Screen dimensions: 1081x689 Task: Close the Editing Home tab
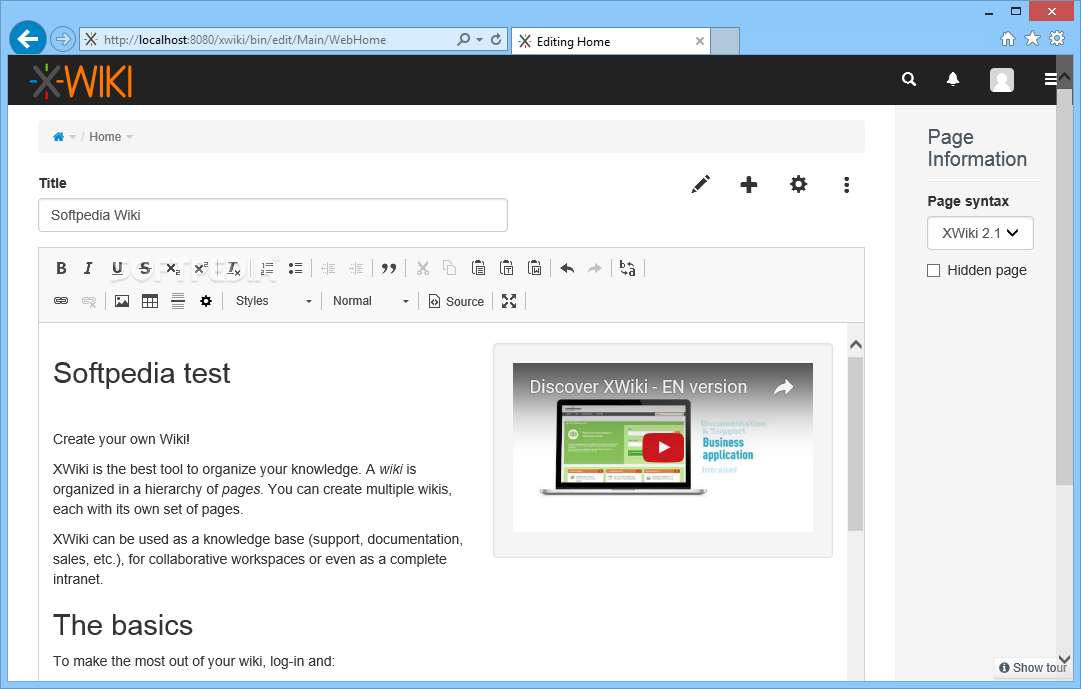click(x=700, y=41)
